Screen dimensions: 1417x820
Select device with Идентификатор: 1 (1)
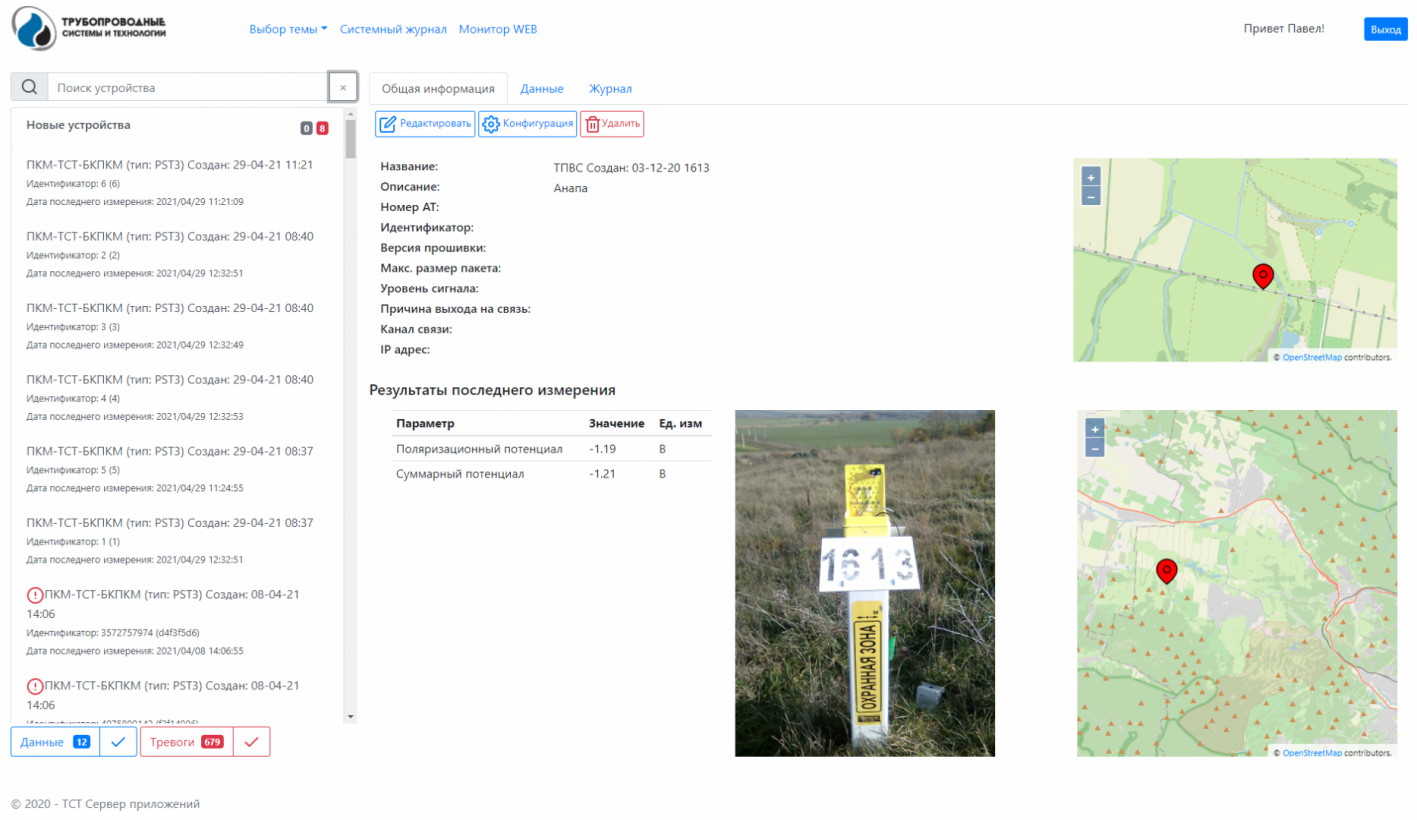(178, 541)
